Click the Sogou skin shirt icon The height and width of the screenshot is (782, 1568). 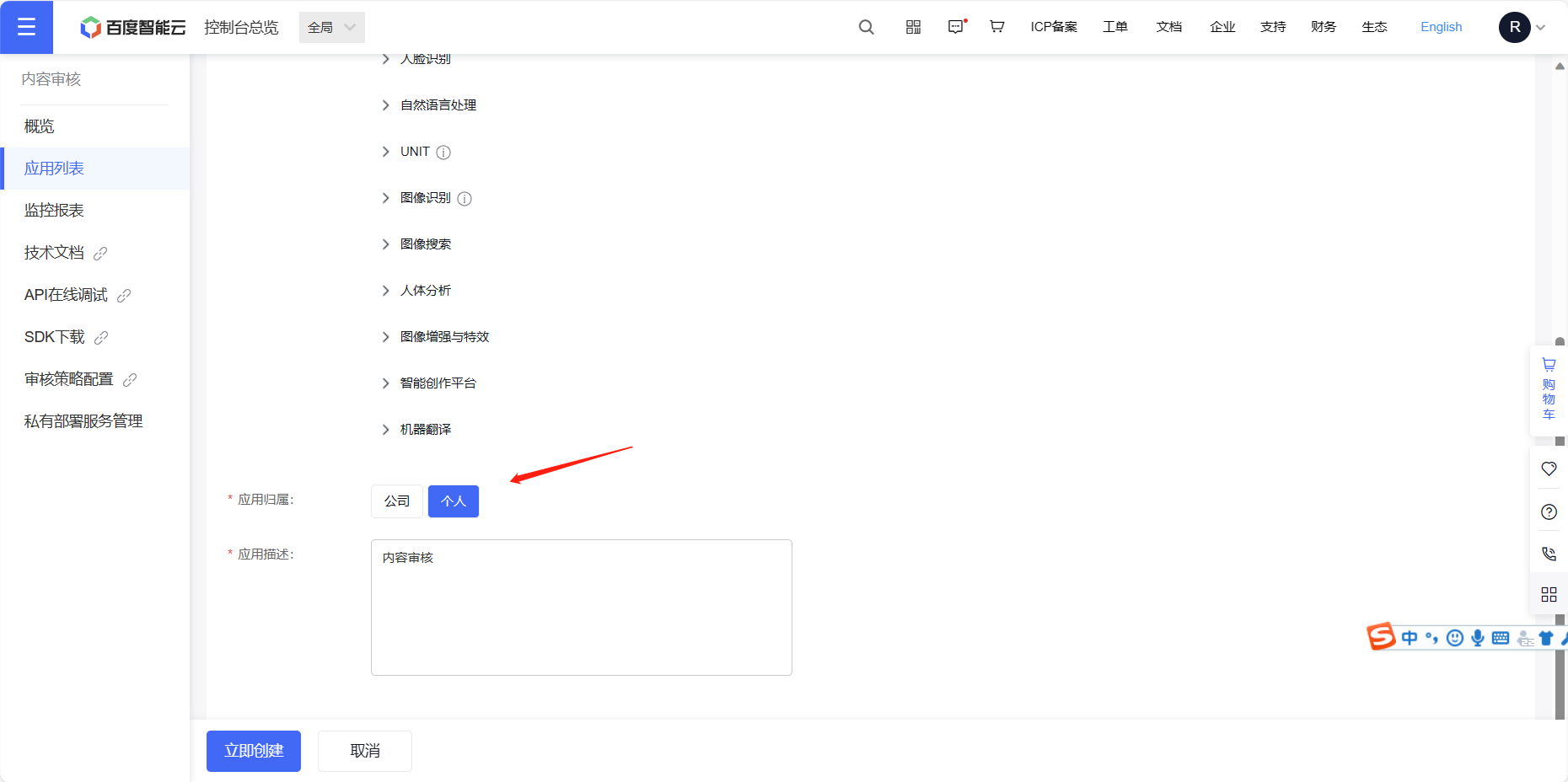click(1545, 638)
